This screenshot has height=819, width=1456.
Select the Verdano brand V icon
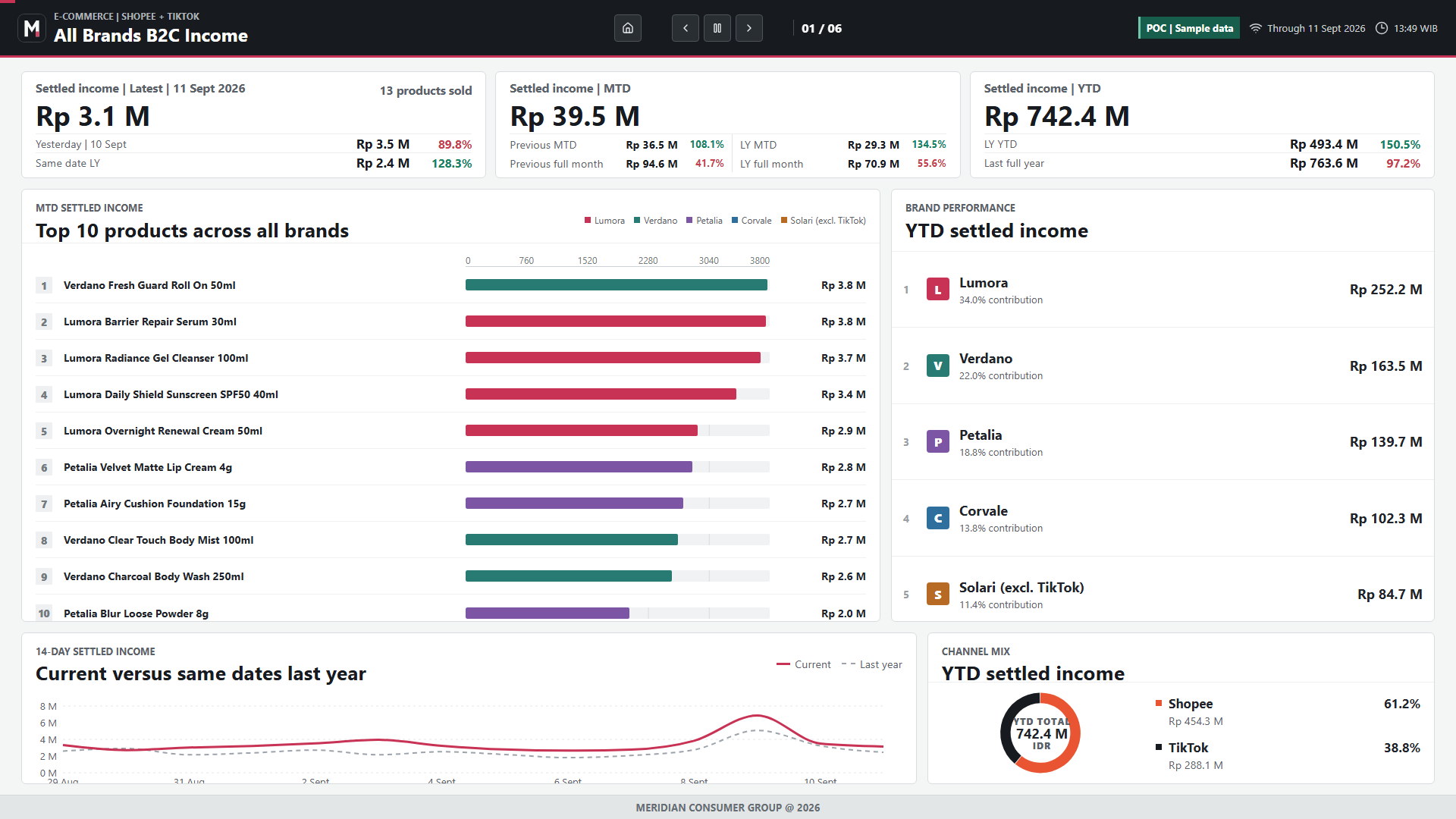pos(938,366)
